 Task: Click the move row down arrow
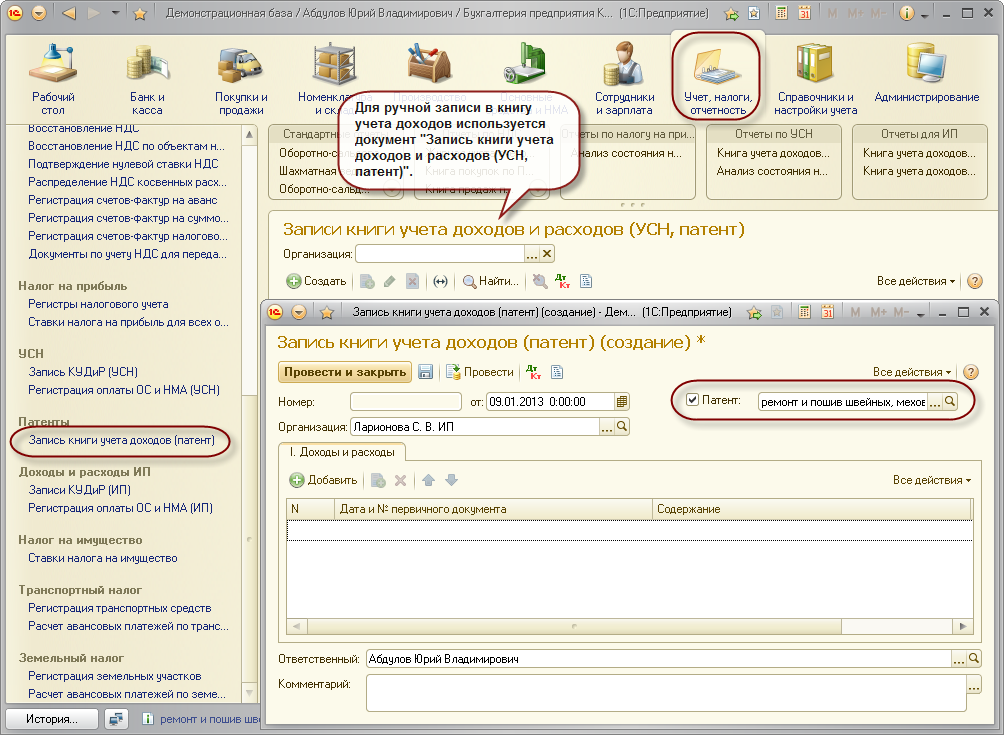[451, 480]
